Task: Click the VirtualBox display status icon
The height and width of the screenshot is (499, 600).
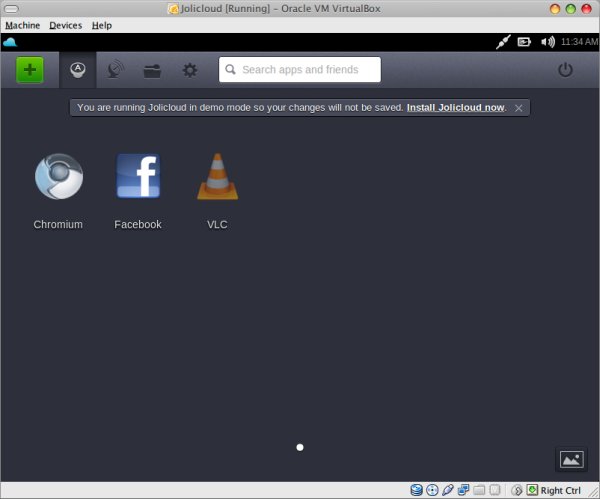Action: 495,490
